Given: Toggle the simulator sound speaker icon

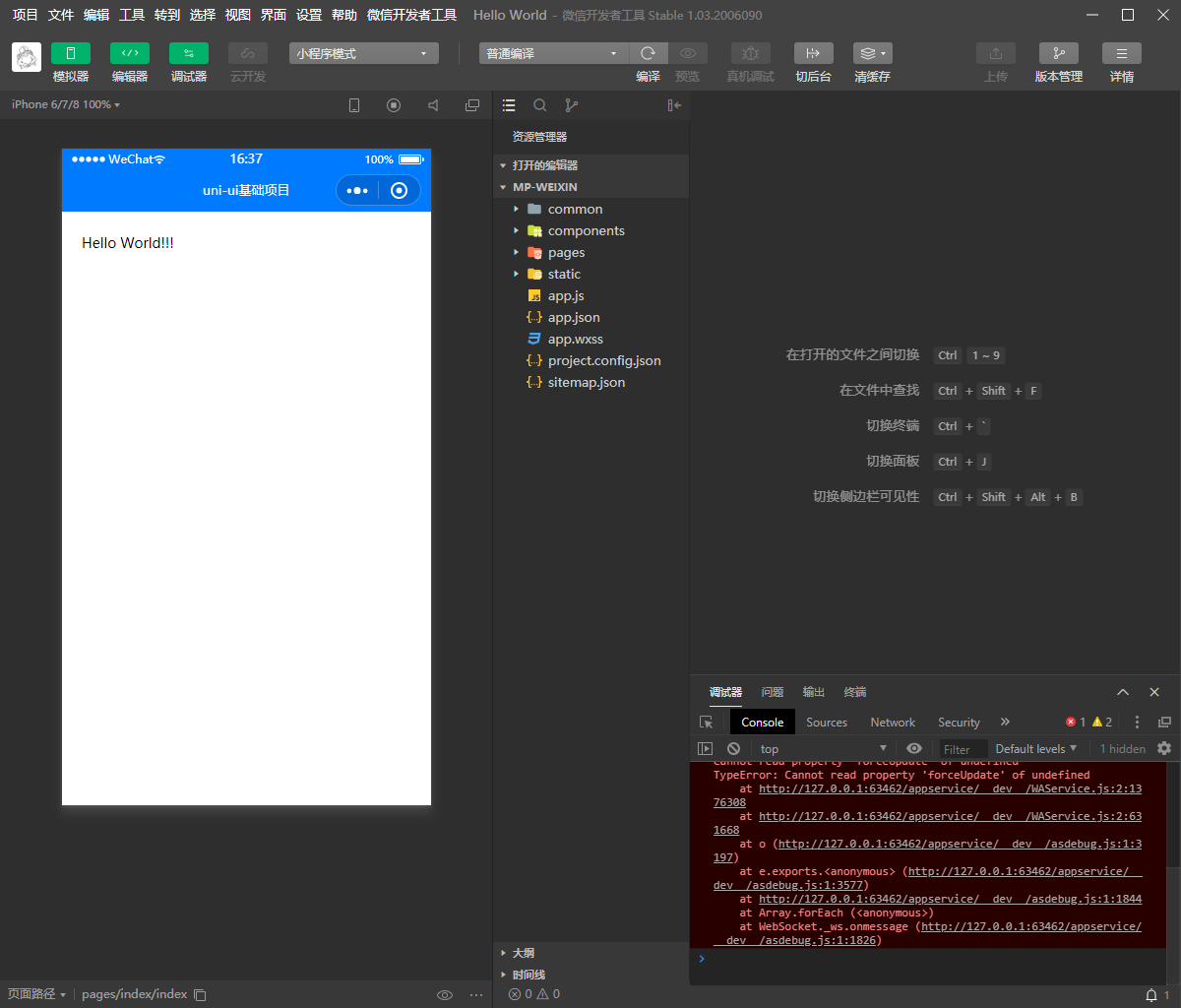Looking at the screenshot, I should click(x=433, y=105).
